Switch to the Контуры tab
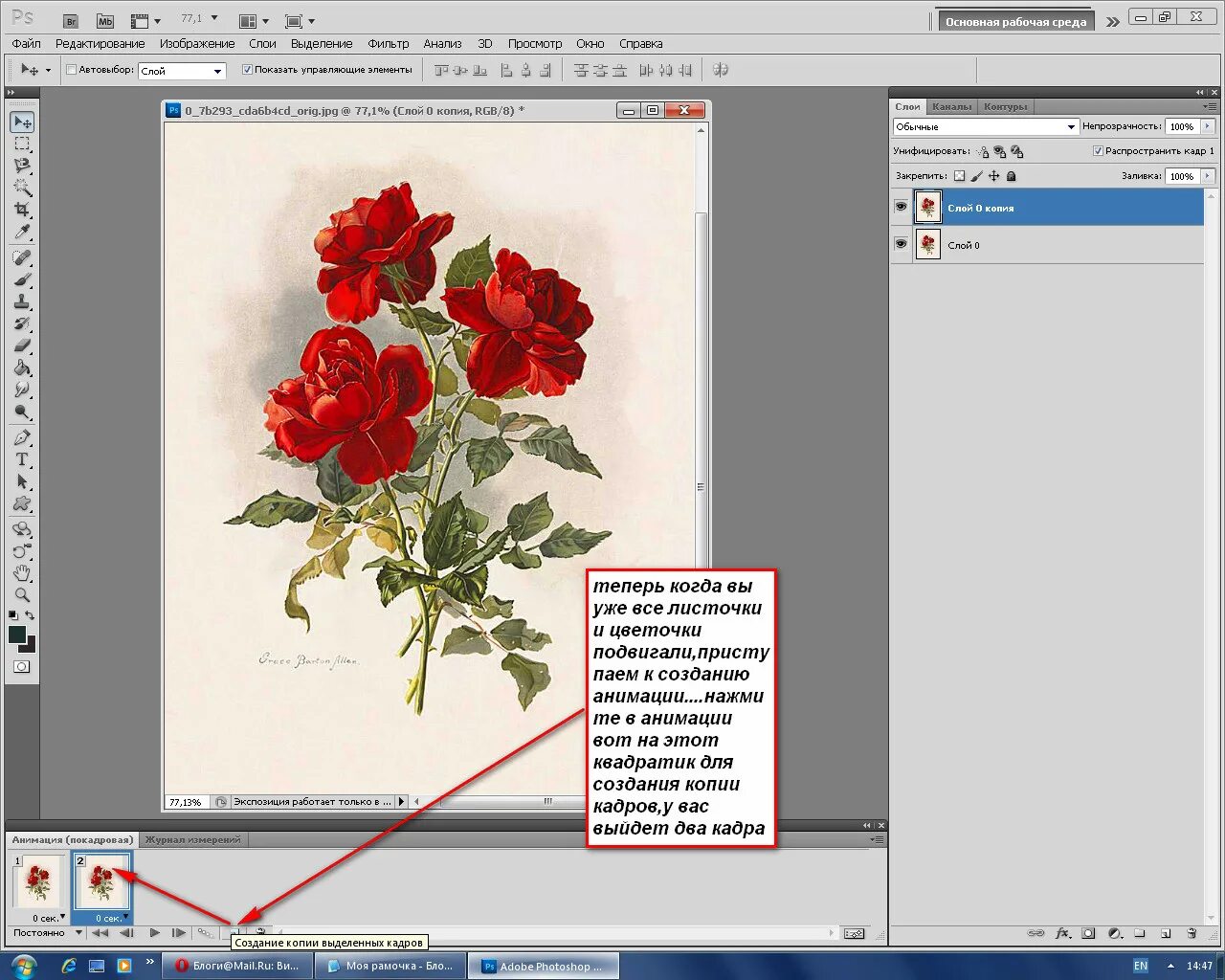This screenshot has width=1225, height=980. coord(1005,107)
